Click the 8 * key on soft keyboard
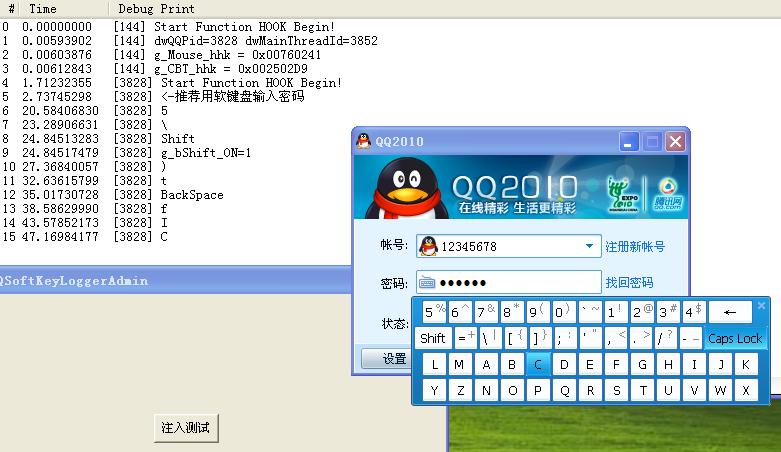Screen dimensions: 781x452 click(512, 312)
